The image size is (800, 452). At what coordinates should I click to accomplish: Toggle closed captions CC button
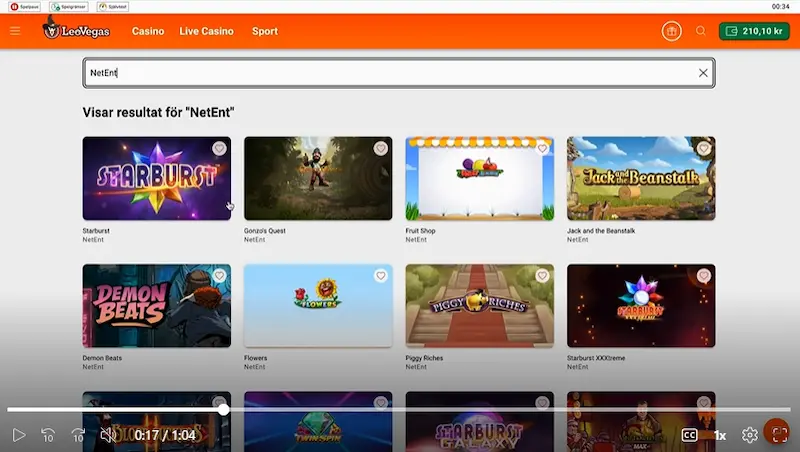pyautogui.click(x=689, y=435)
